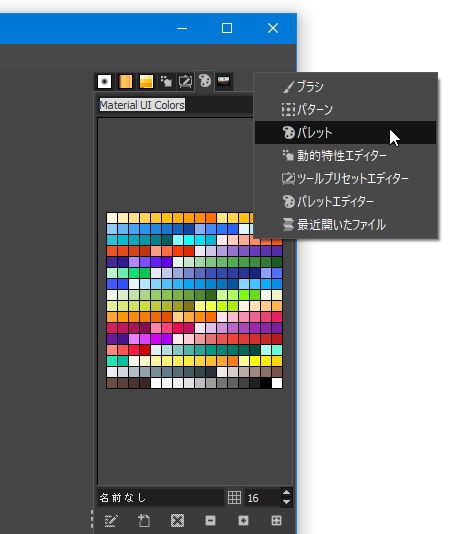Open the Document History tab icon
450x534 pixels.
(x=224, y=82)
